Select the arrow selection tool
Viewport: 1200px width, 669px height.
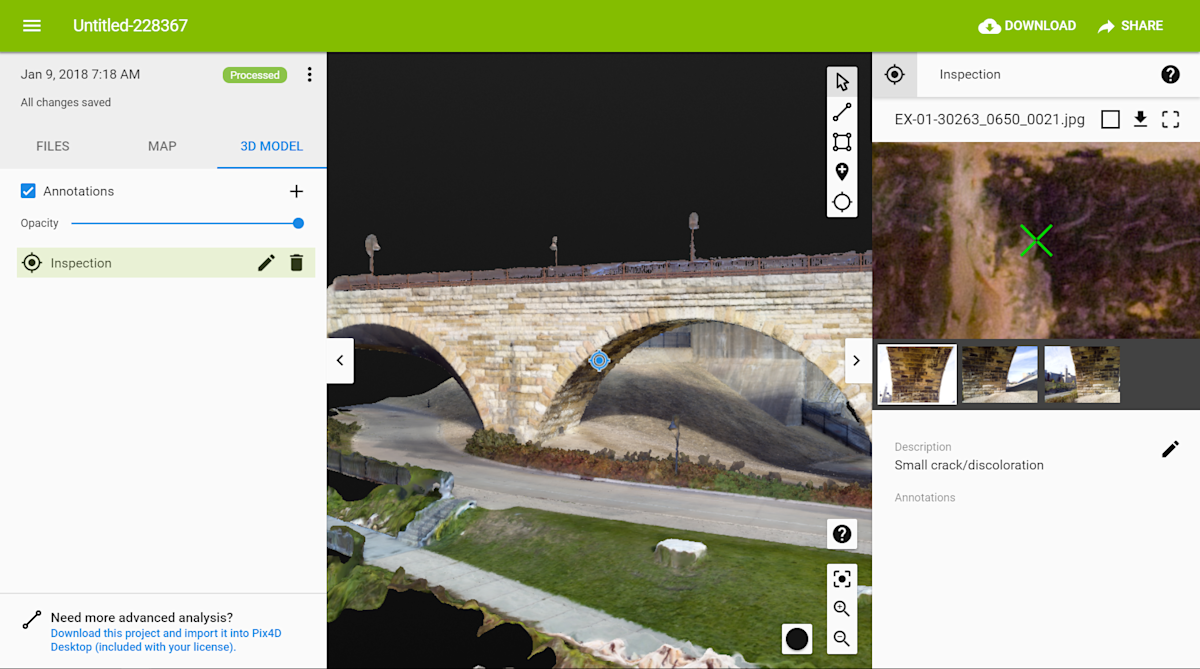point(841,81)
